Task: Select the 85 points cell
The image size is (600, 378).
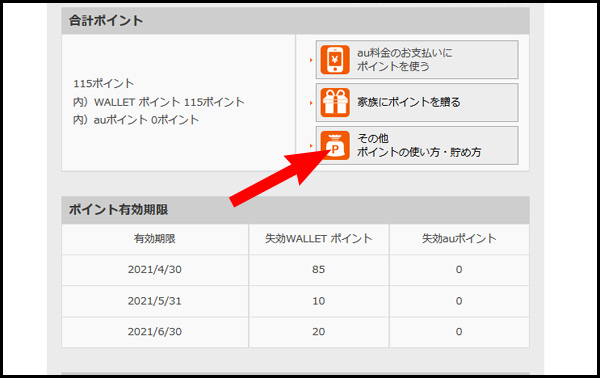Action: click(318, 270)
